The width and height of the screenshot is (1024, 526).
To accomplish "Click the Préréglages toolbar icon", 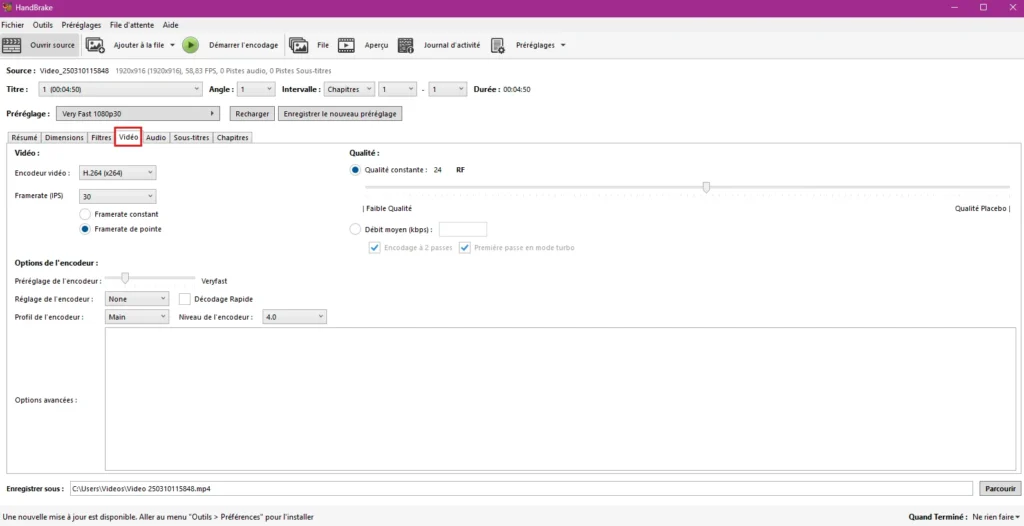I will pos(498,45).
